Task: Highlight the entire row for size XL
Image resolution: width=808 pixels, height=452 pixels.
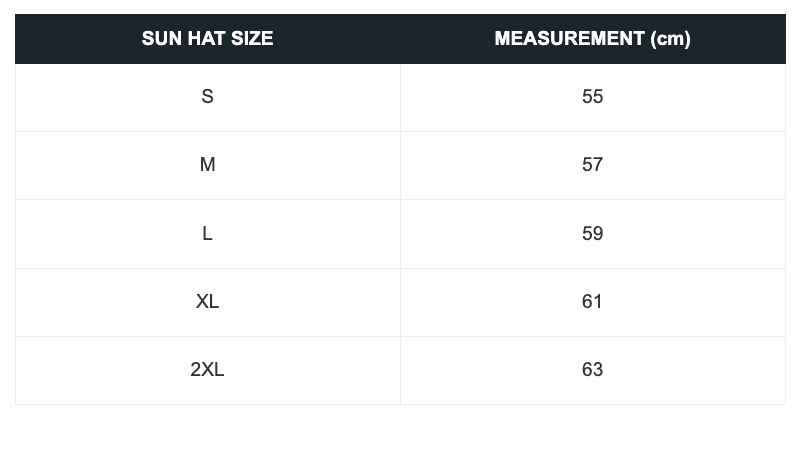Action: coord(400,302)
